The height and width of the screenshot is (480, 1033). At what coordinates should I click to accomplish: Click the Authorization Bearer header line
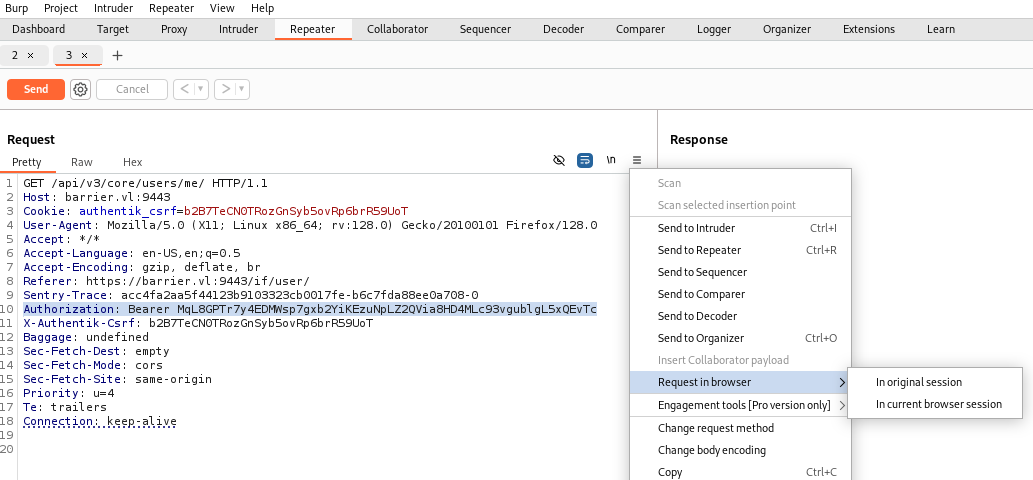(310, 309)
